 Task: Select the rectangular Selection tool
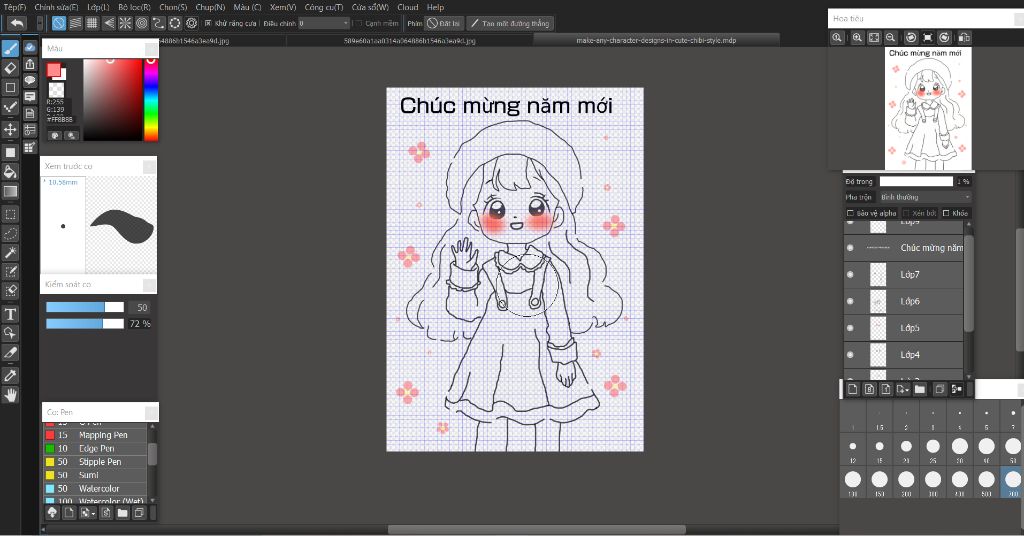[10, 214]
